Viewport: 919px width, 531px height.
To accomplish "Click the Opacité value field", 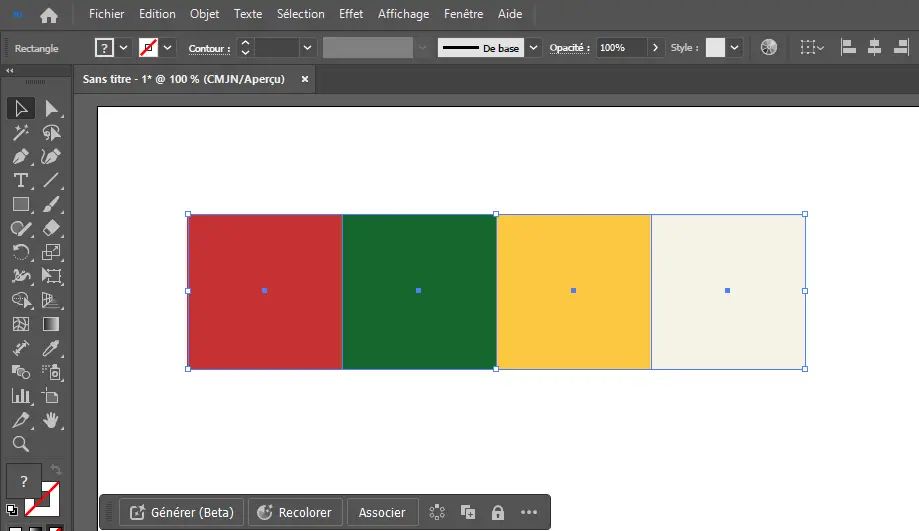I will 621,48.
